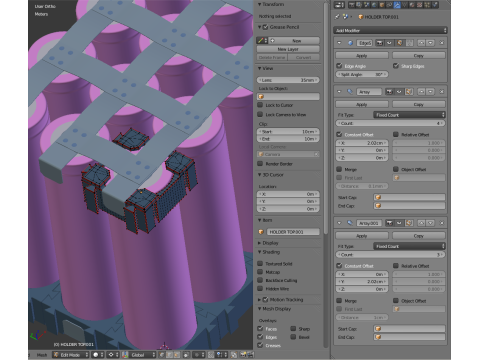Open the Material properties tab
This screenshot has height=360, width=480.
412,5
